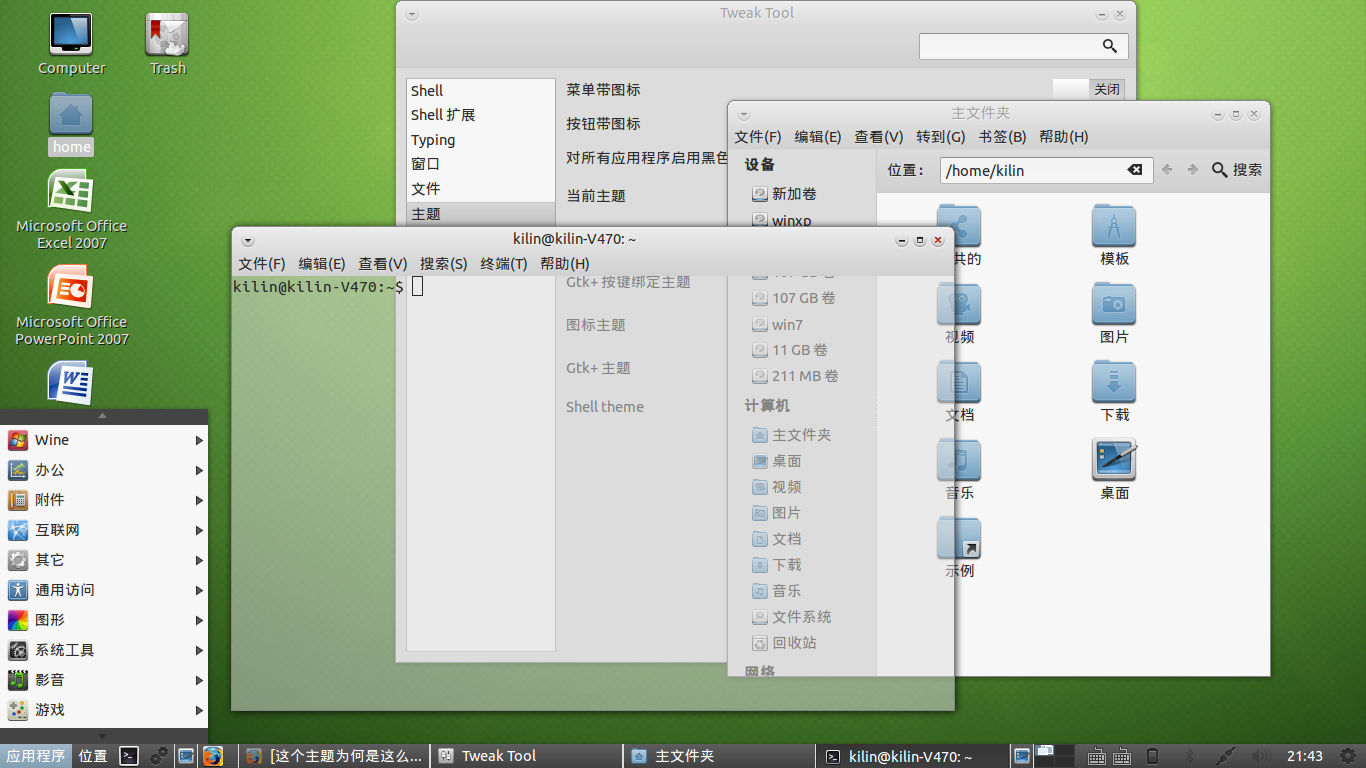1366x768 pixels.
Task: Expand the Wine submenu in the applications menu
Action: pyautogui.click(x=104, y=440)
